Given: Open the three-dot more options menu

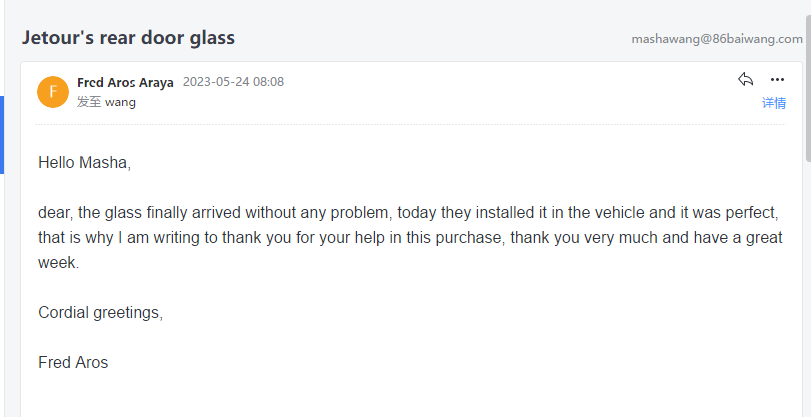Looking at the screenshot, I should point(777,80).
